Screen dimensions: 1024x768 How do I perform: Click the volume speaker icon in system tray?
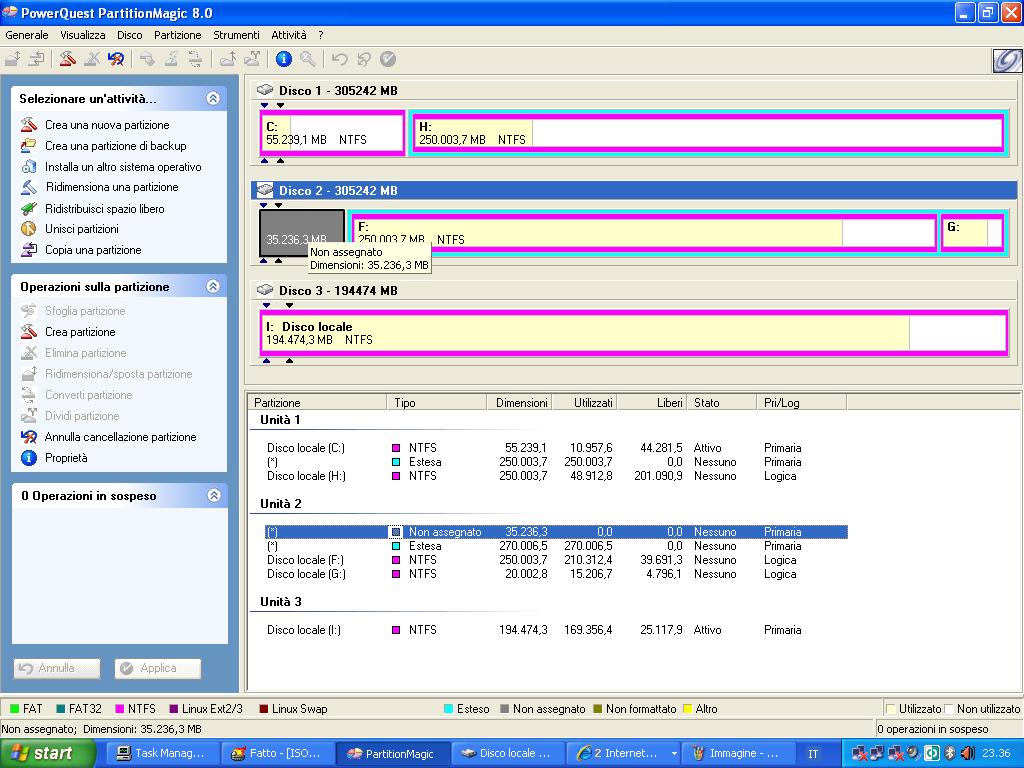pyautogui.click(x=967, y=753)
